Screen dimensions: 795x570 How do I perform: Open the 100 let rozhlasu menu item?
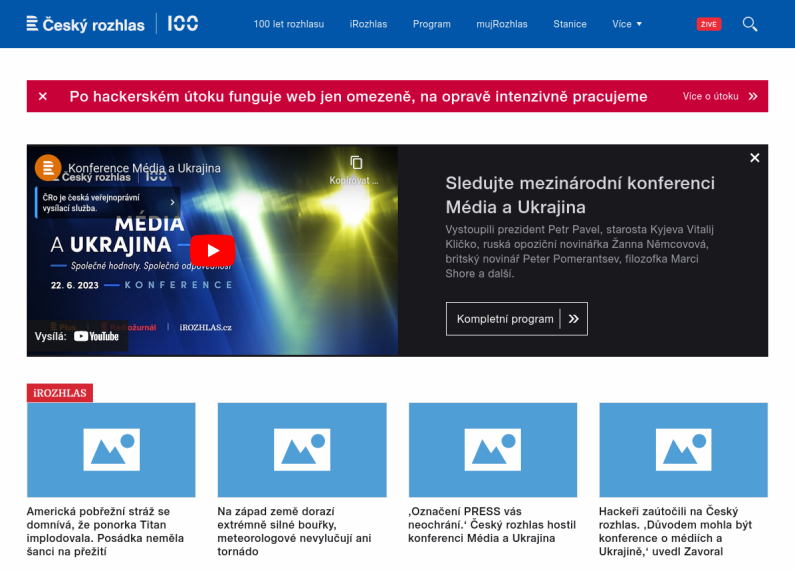[288, 24]
